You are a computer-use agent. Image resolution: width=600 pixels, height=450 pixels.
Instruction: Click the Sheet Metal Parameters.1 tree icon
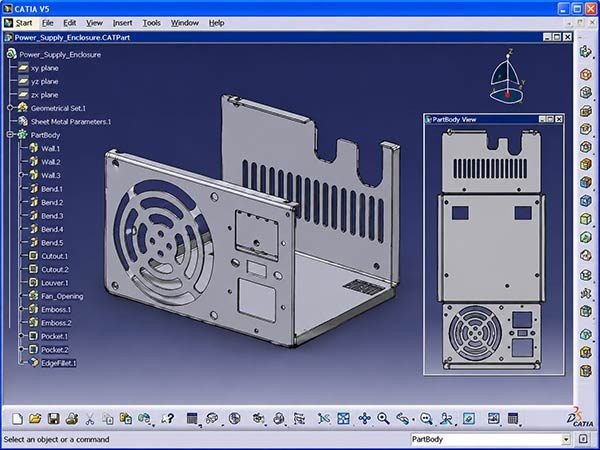coord(23,121)
